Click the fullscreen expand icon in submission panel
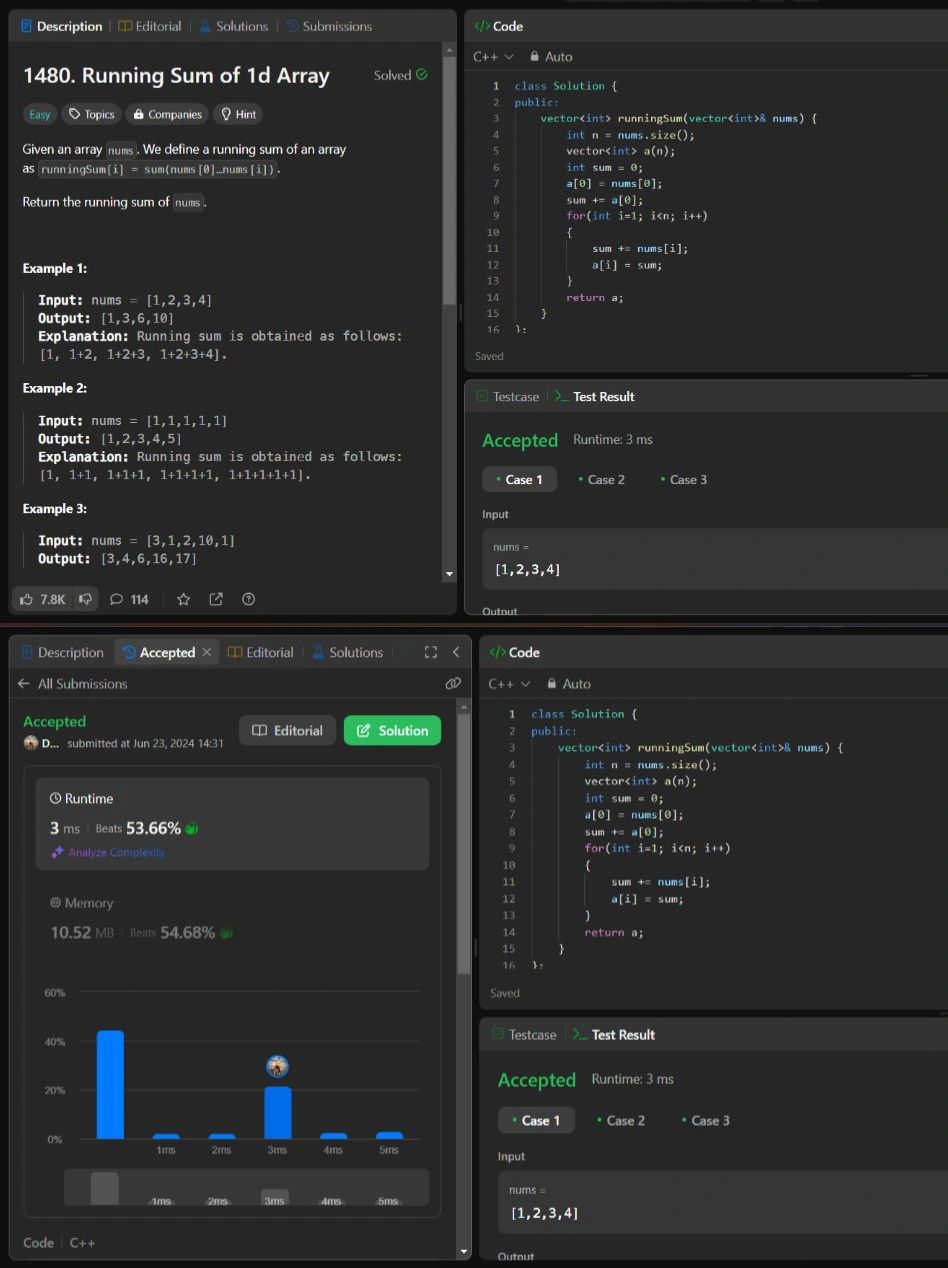The width and height of the screenshot is (948, 1268). [x=431, y=652]
